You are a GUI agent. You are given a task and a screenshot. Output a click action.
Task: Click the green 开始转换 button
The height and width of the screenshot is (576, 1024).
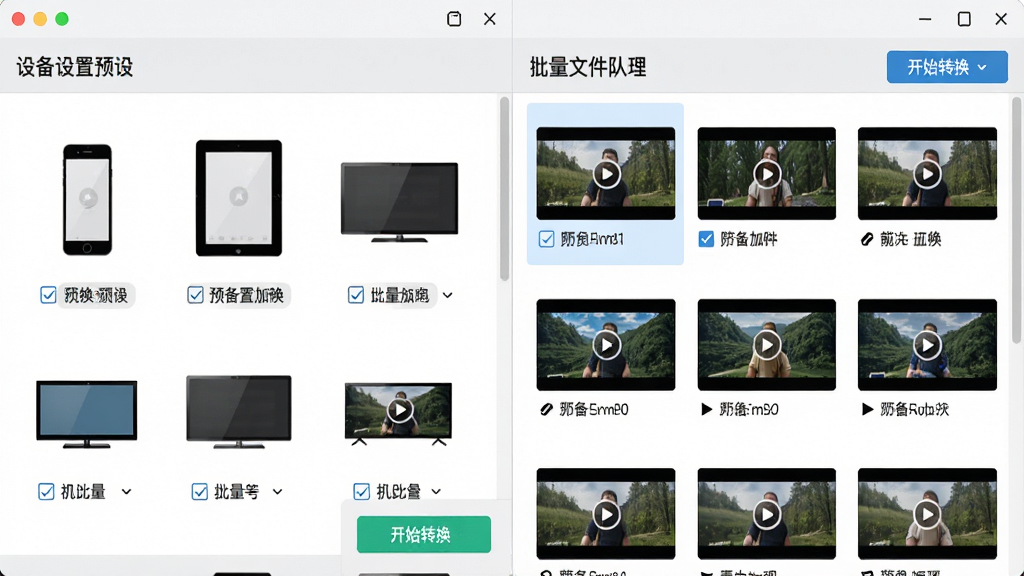click(424, 535)
